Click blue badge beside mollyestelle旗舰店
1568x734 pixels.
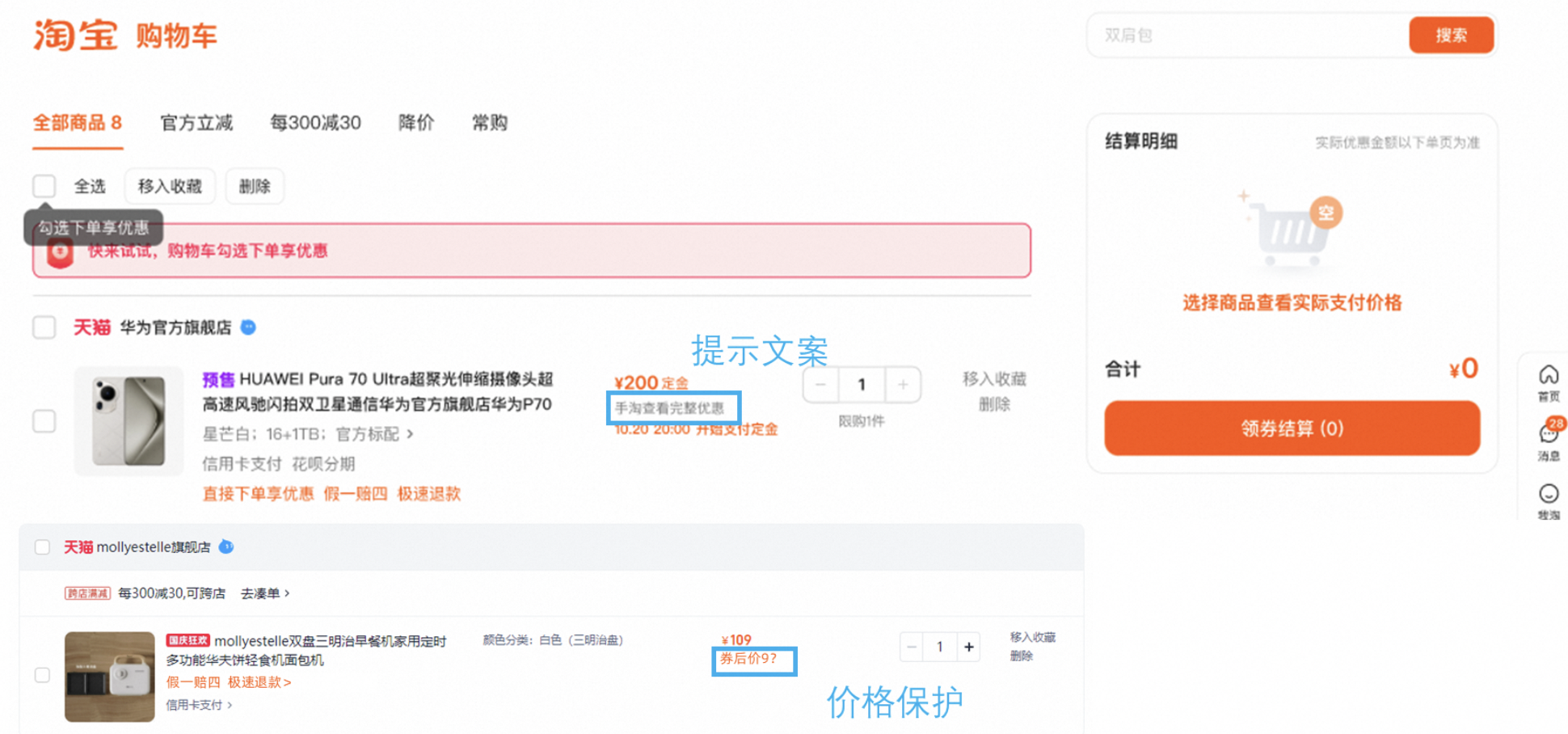click(226, 547)
